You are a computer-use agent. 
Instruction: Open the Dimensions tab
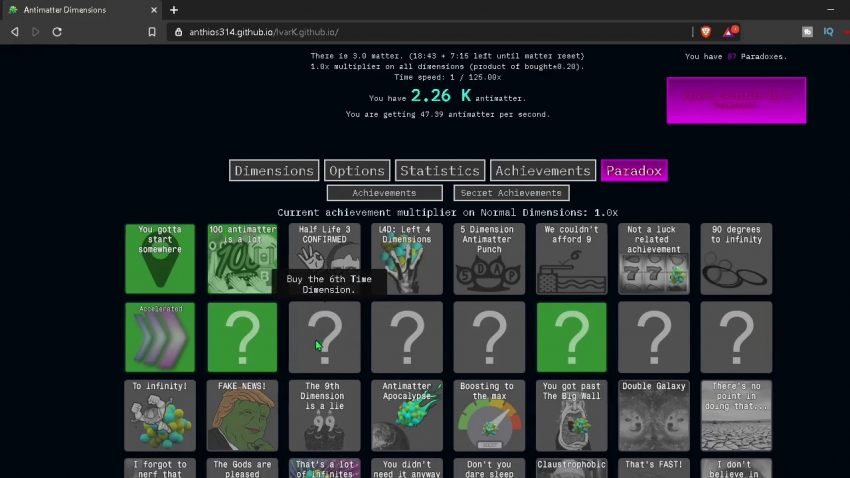(x=274, y=171)
